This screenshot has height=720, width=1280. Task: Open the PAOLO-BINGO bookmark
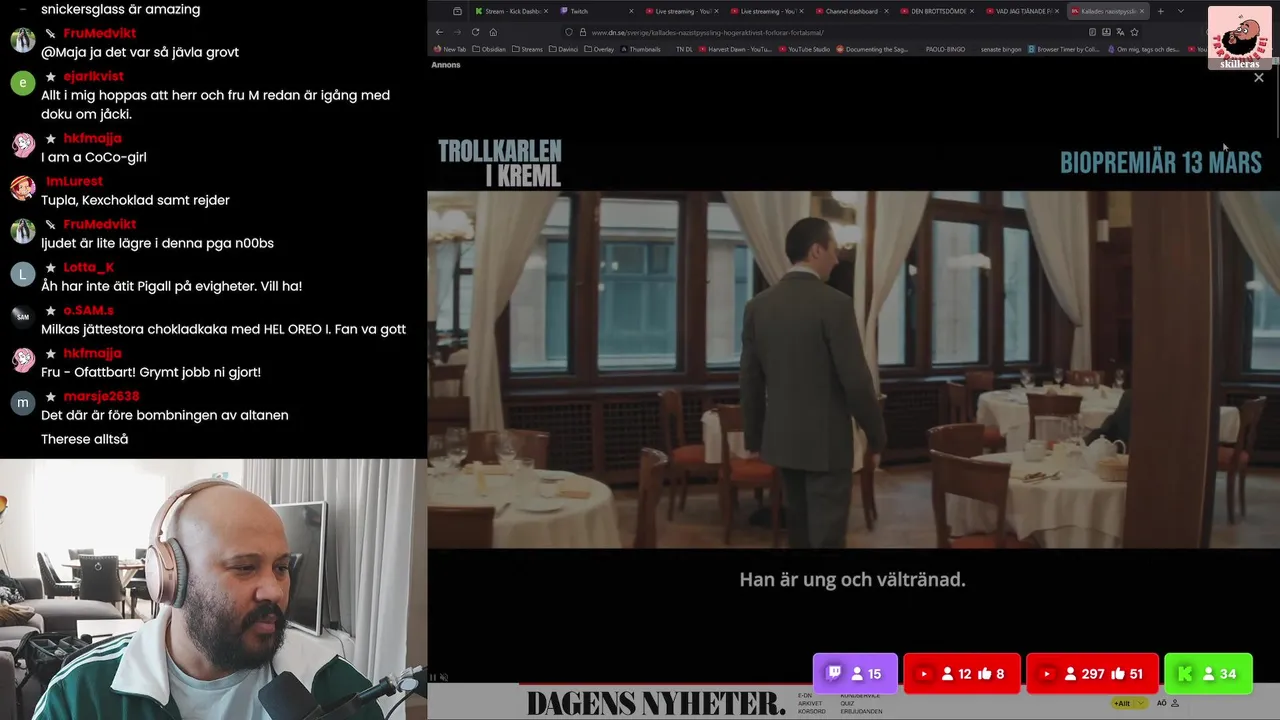945,49
